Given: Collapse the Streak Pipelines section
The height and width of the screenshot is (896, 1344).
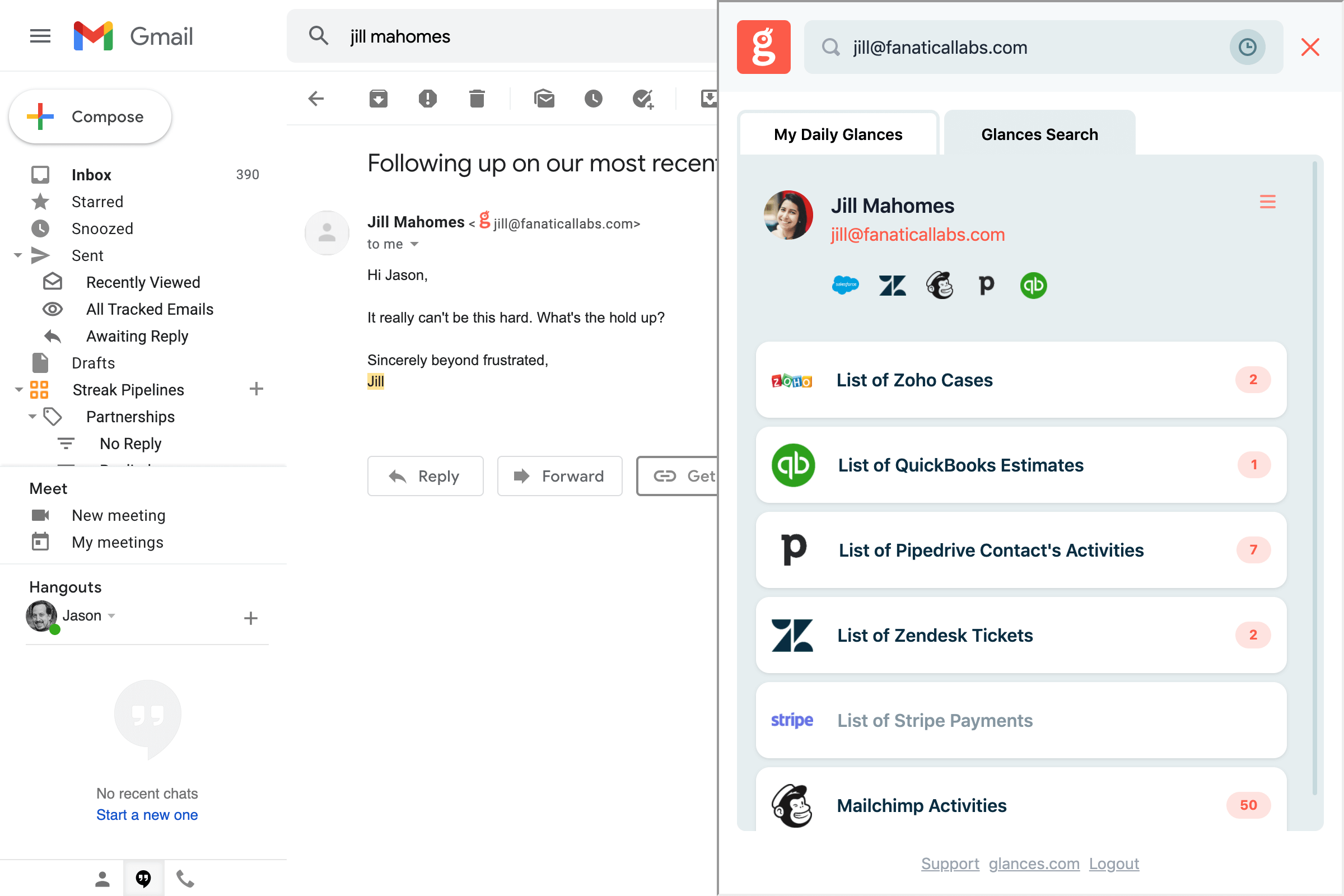Looking at the screenshot, I should (18, 390).
